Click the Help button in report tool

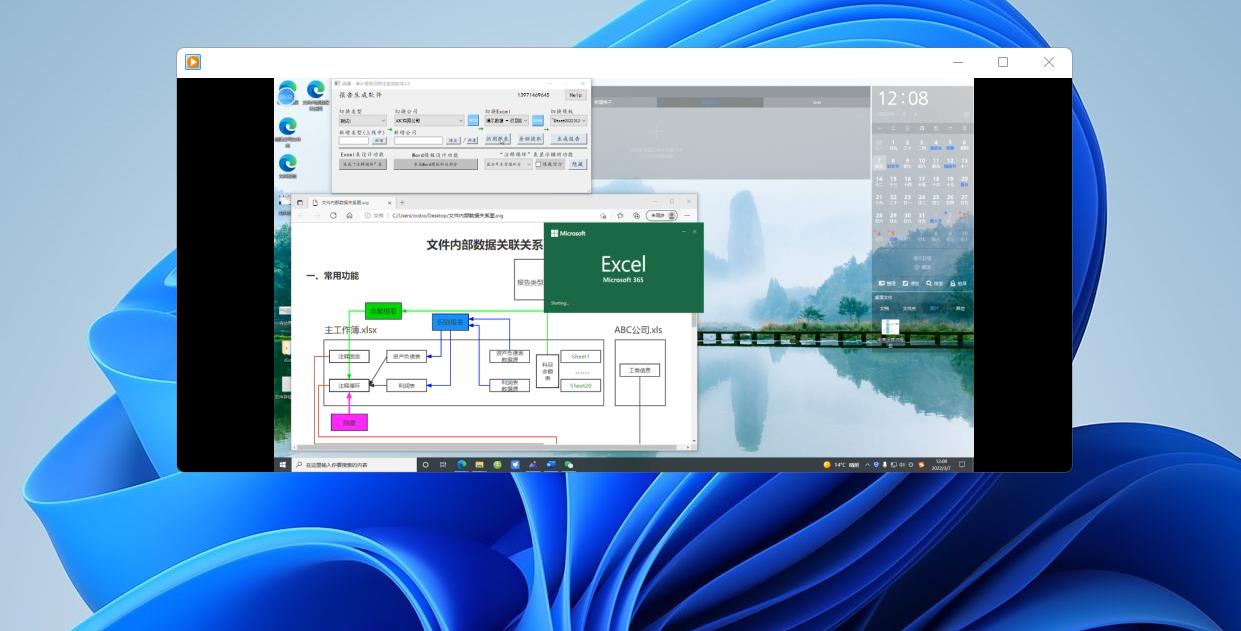(x=576, y=95)
